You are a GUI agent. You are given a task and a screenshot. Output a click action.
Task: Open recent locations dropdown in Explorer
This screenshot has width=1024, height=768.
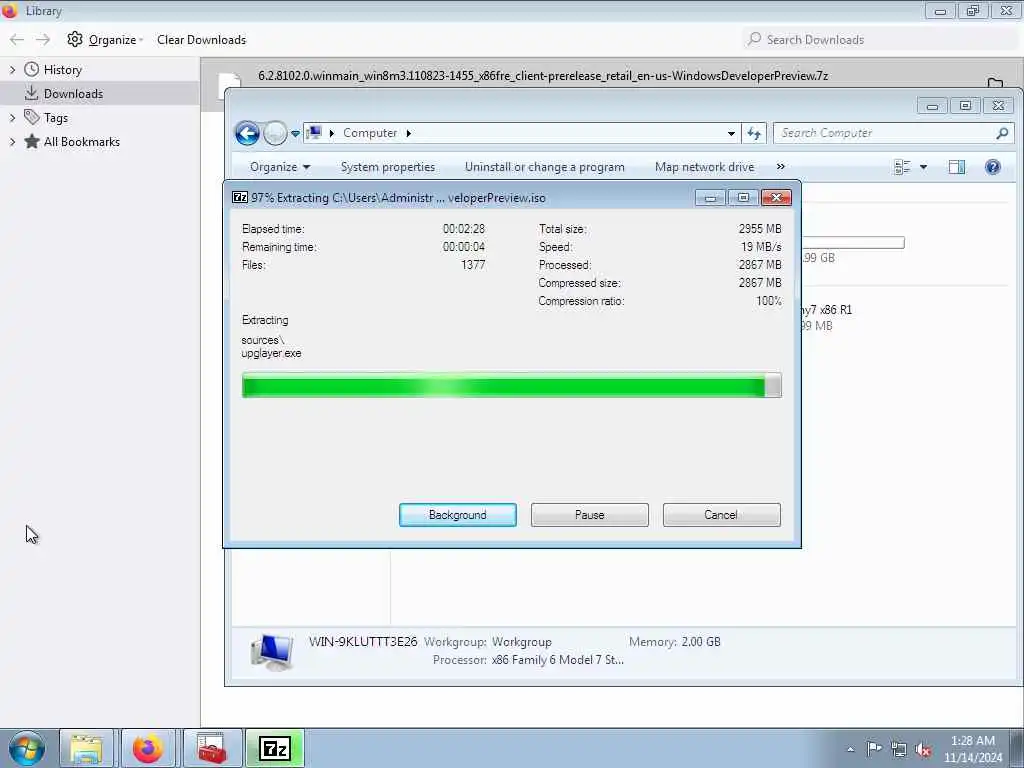pos(295,133)
